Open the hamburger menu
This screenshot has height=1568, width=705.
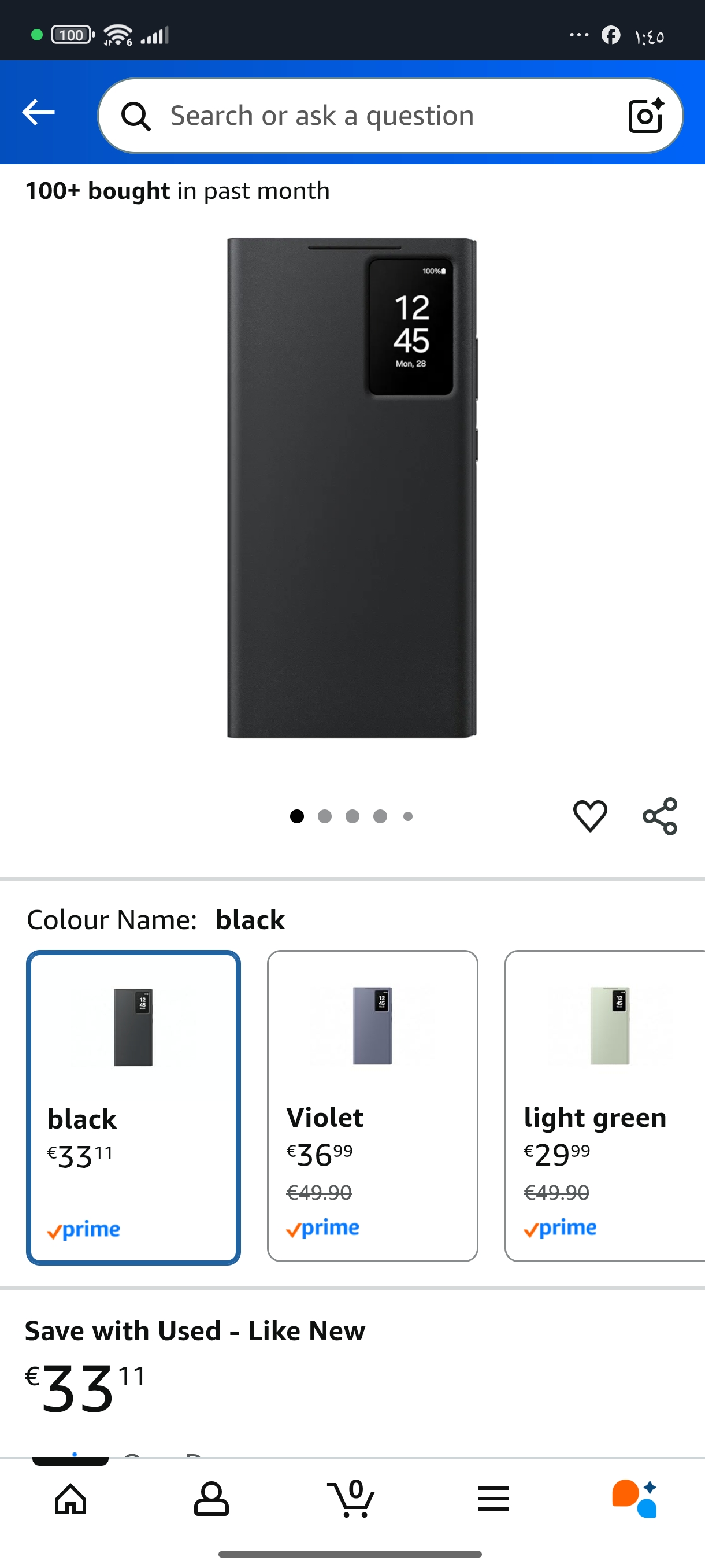[493, 1499]
